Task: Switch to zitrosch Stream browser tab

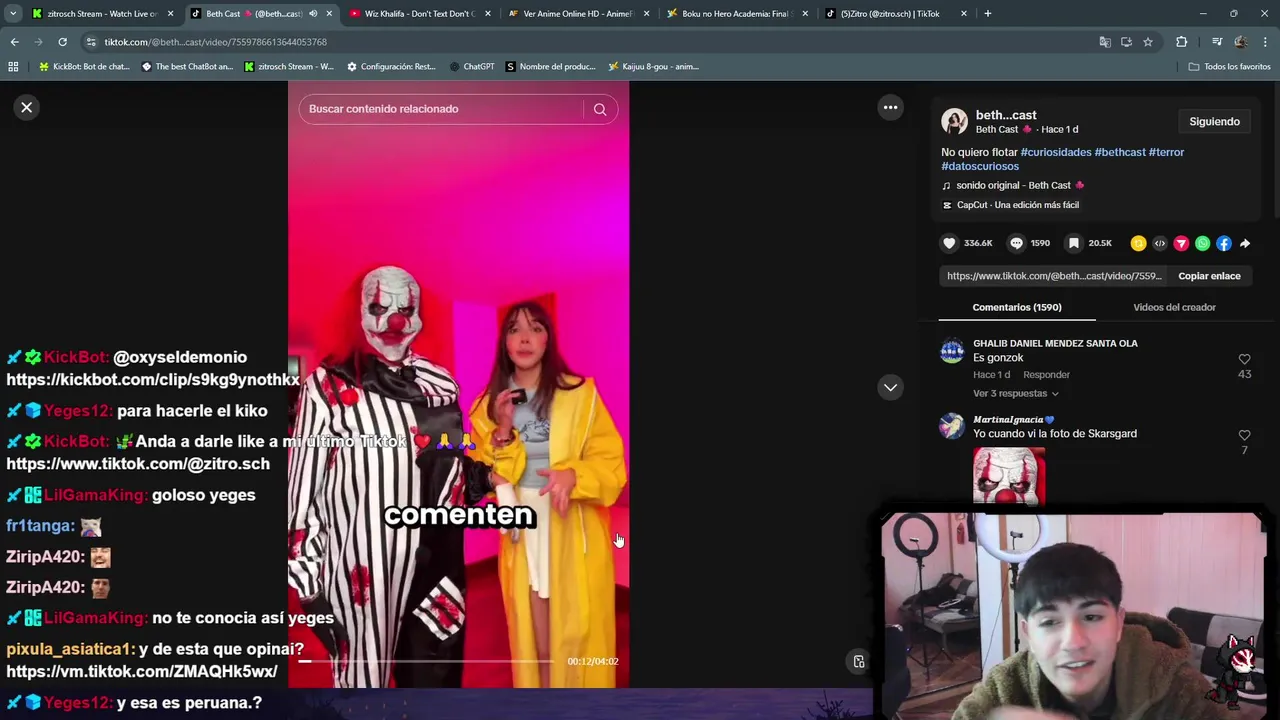Action: pyautogui.click(x=102, y=14)
